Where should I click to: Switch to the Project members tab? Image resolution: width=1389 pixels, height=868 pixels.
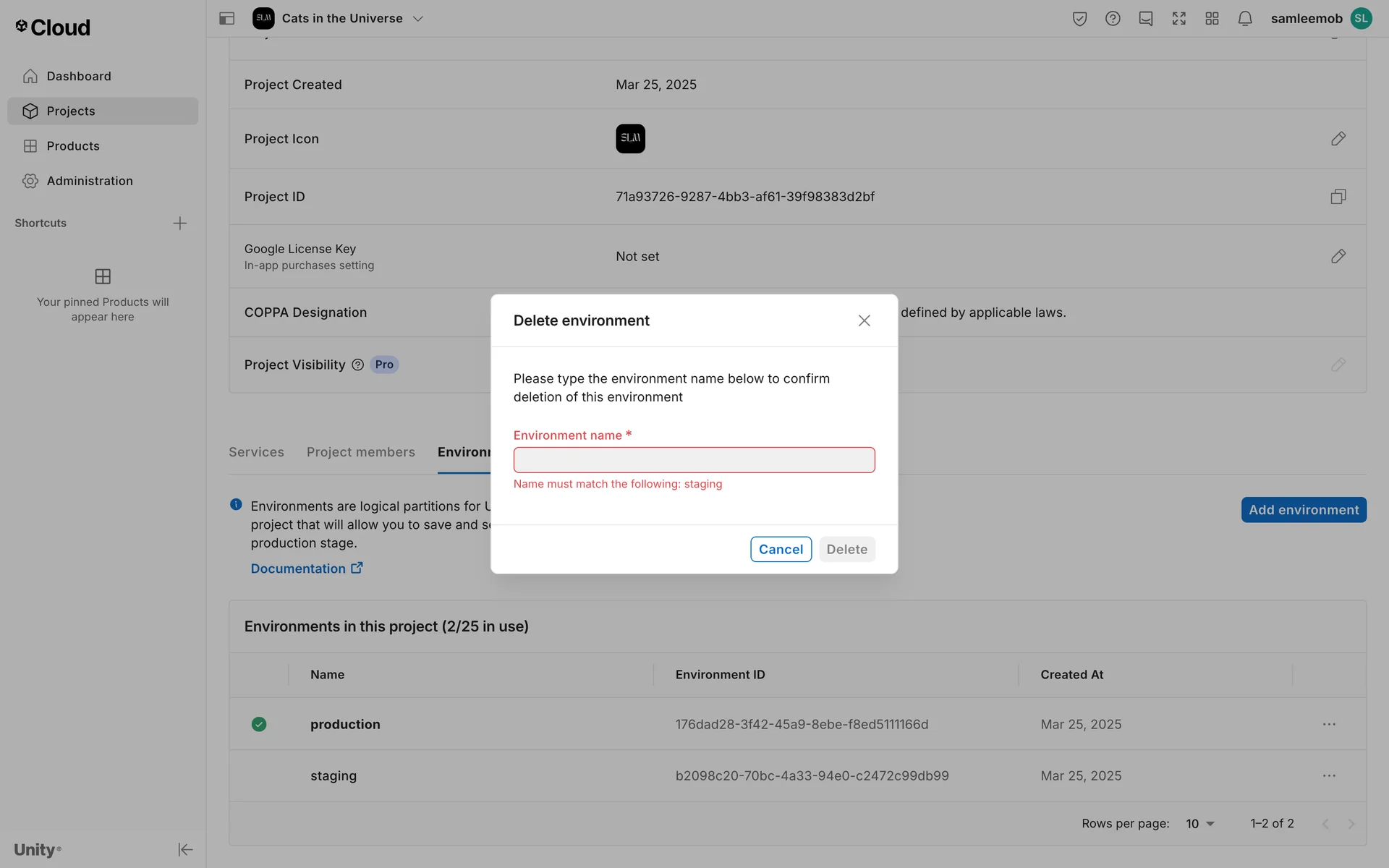tap(360, 452)
